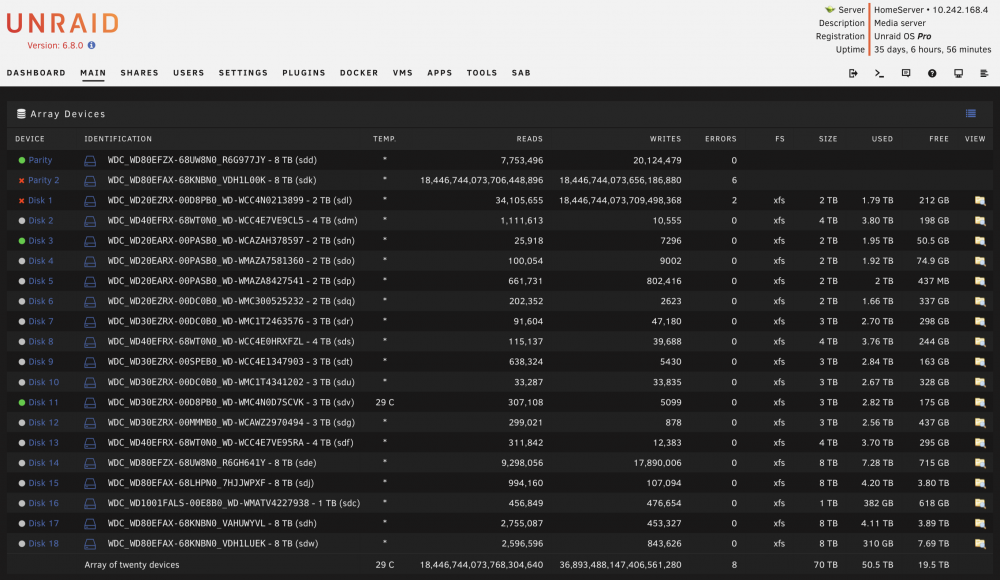1000x580 pixels.
Task: Open the Docker tab
Action: point(359,73)
